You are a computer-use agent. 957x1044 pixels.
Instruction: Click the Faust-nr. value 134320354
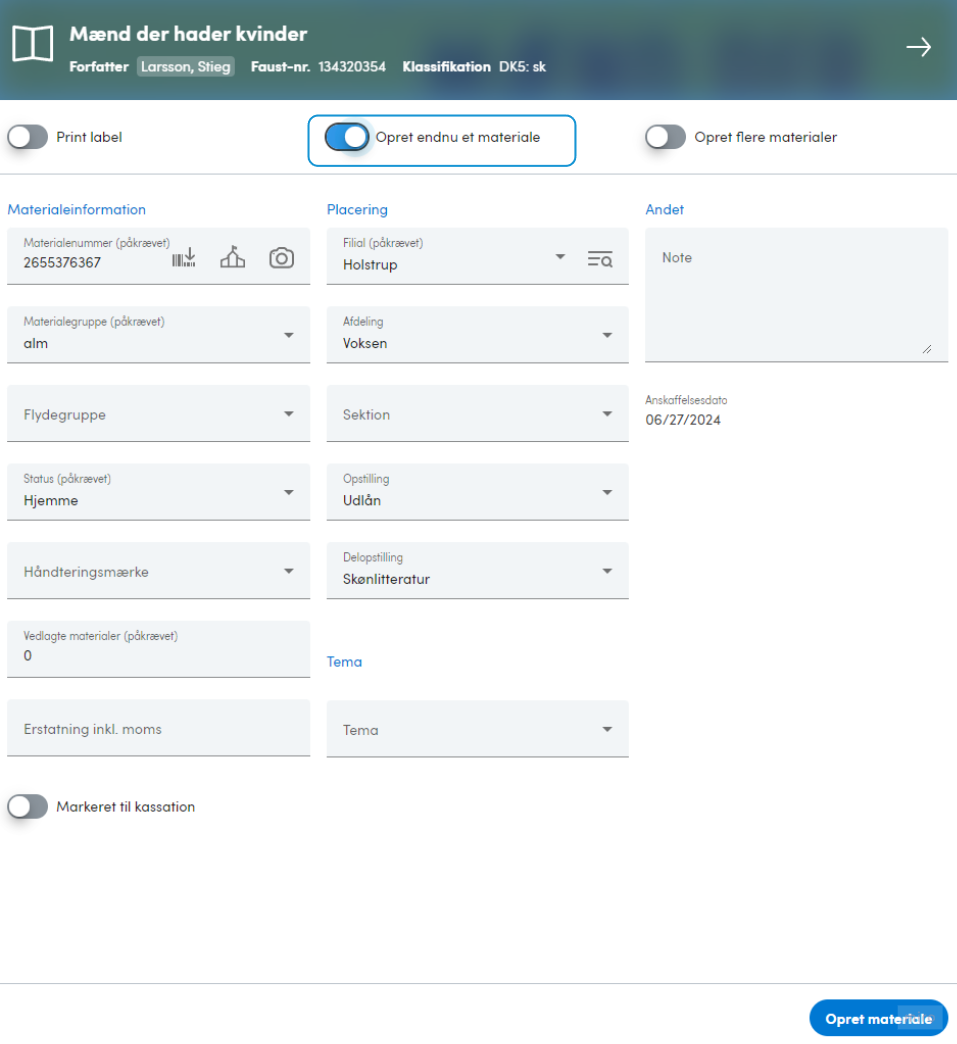click(352, 67)
